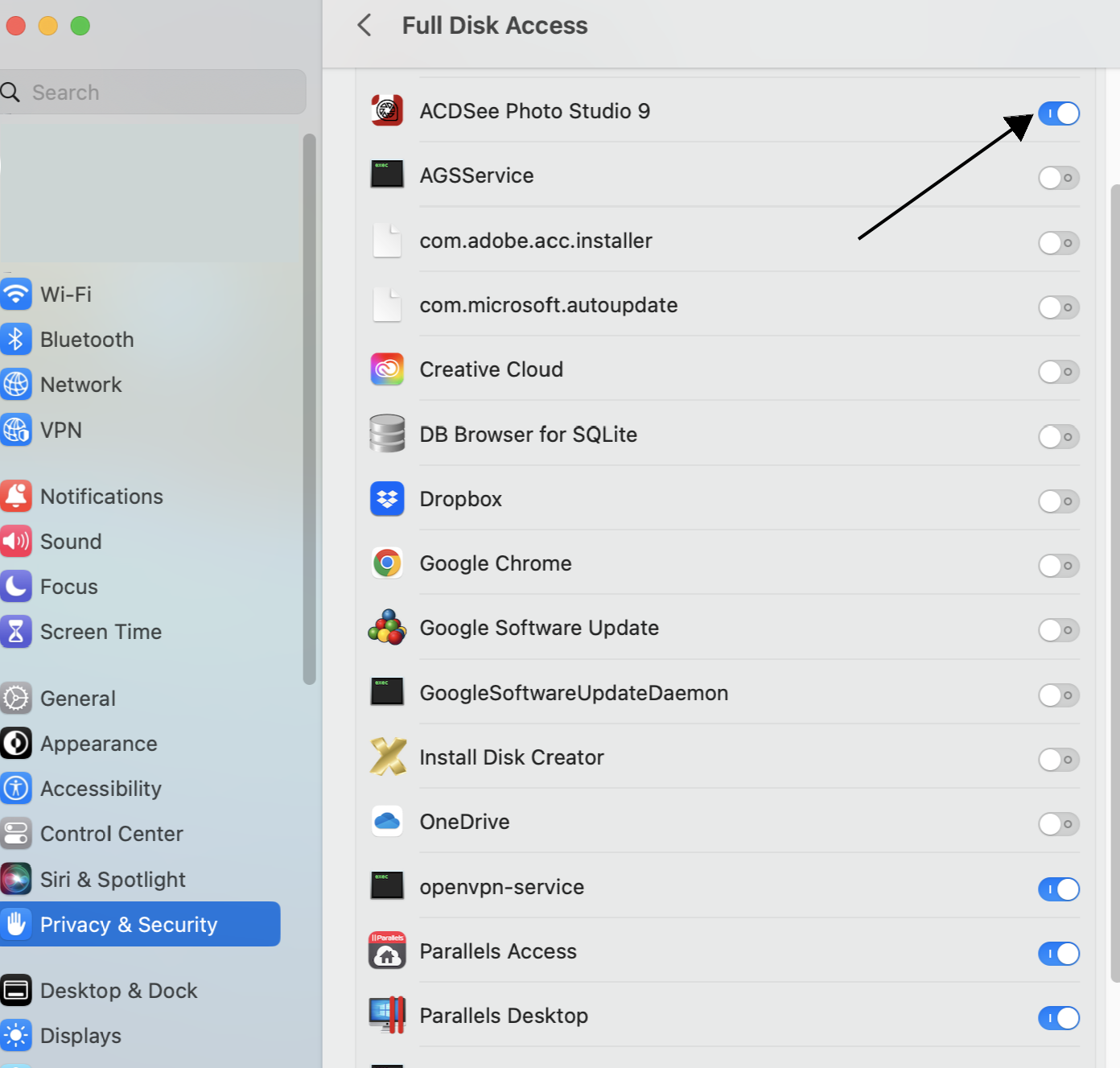The width and height of the screenshot is (1120, 1068).
Task: Click the Network globe icon
Action: click(x=16, y=384)
